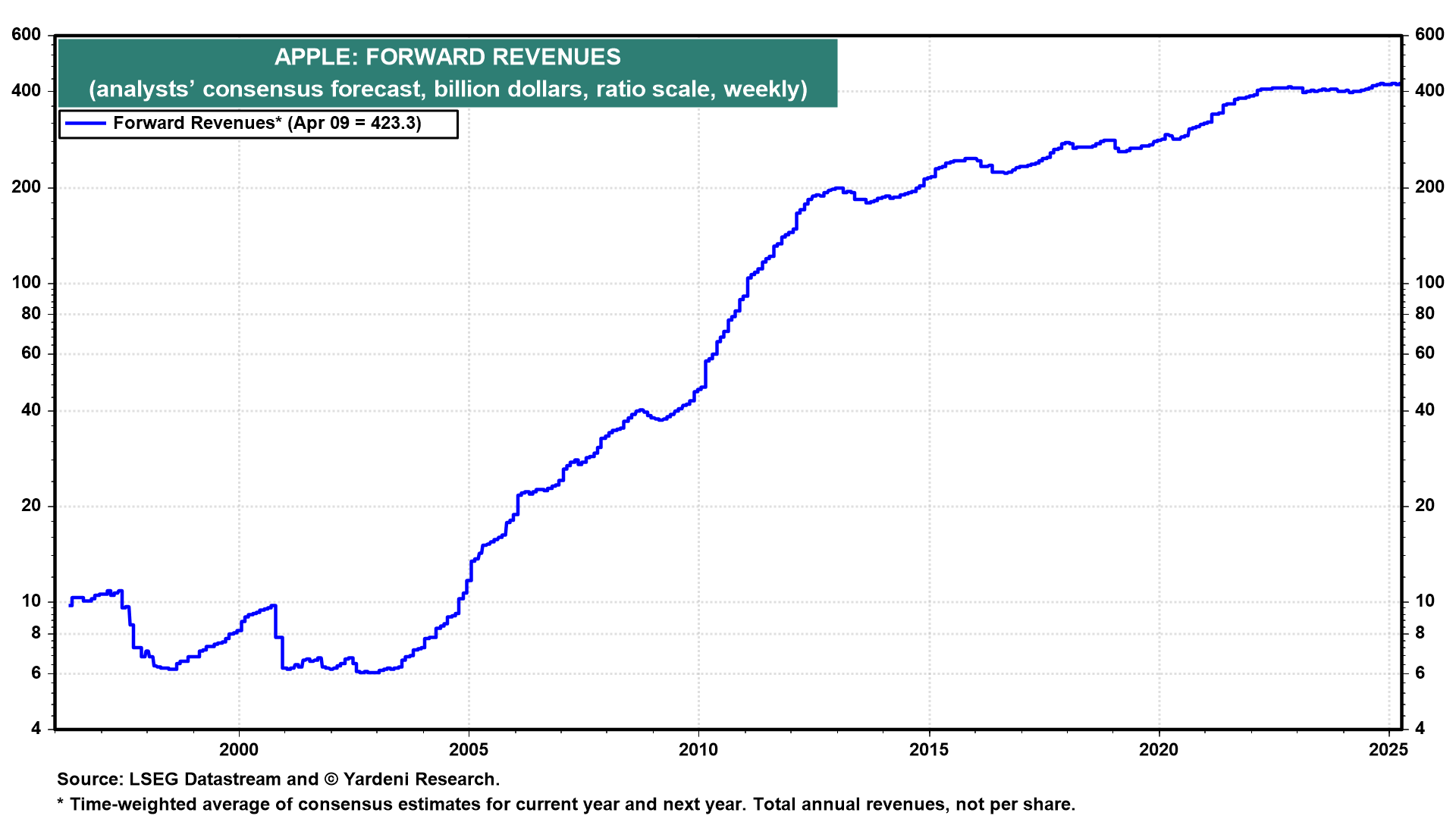Click the 2010 year label on x-axis
Image resolution: width=1456 pixels, height=819 pixels.
point(698,750)
